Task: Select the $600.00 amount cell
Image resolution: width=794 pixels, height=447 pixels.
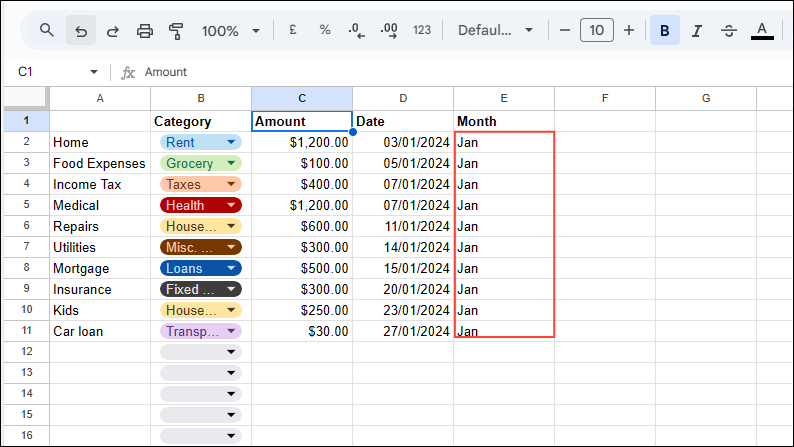Action: coord(302,226)
